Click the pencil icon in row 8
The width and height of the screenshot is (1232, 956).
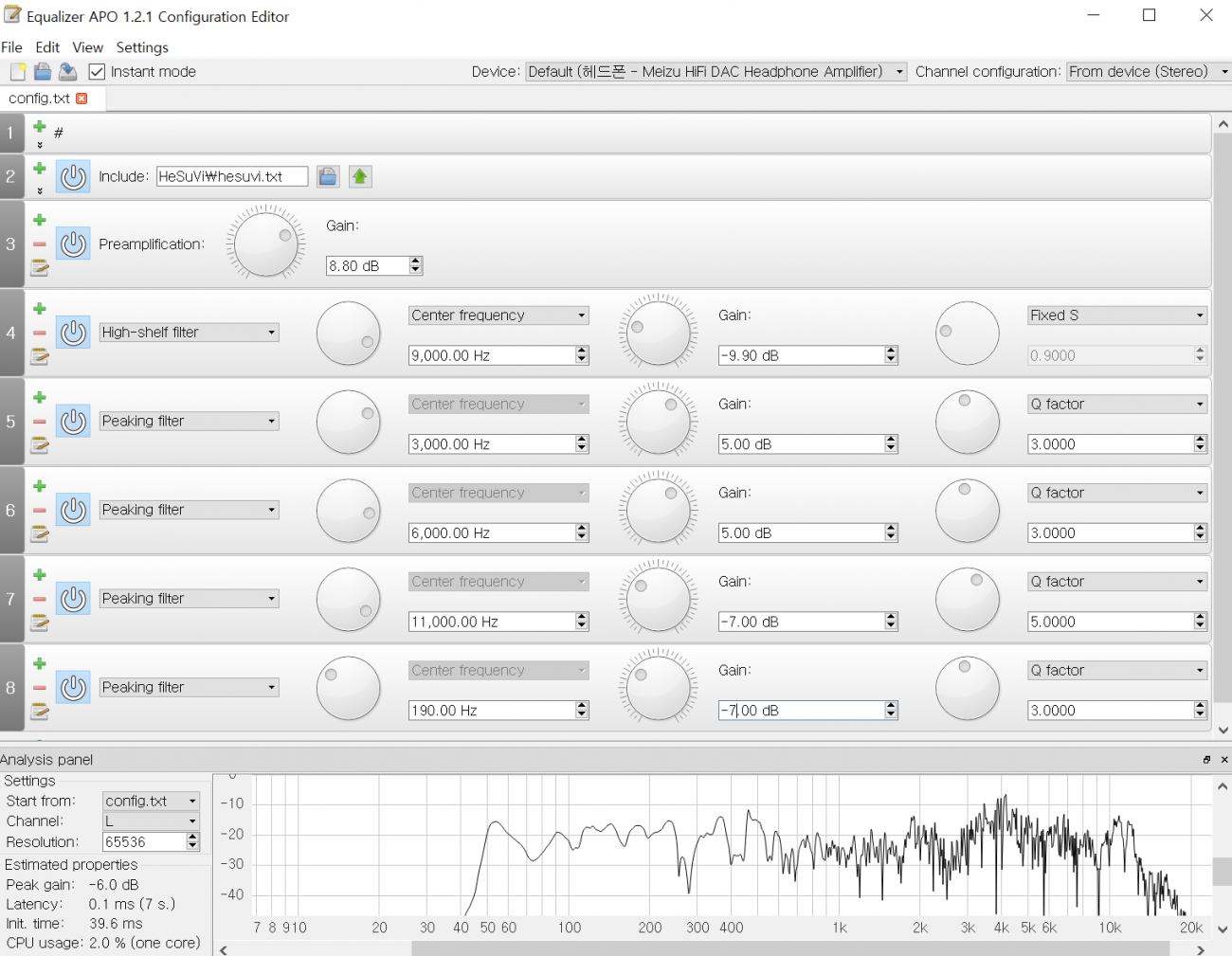coord(40,712)
